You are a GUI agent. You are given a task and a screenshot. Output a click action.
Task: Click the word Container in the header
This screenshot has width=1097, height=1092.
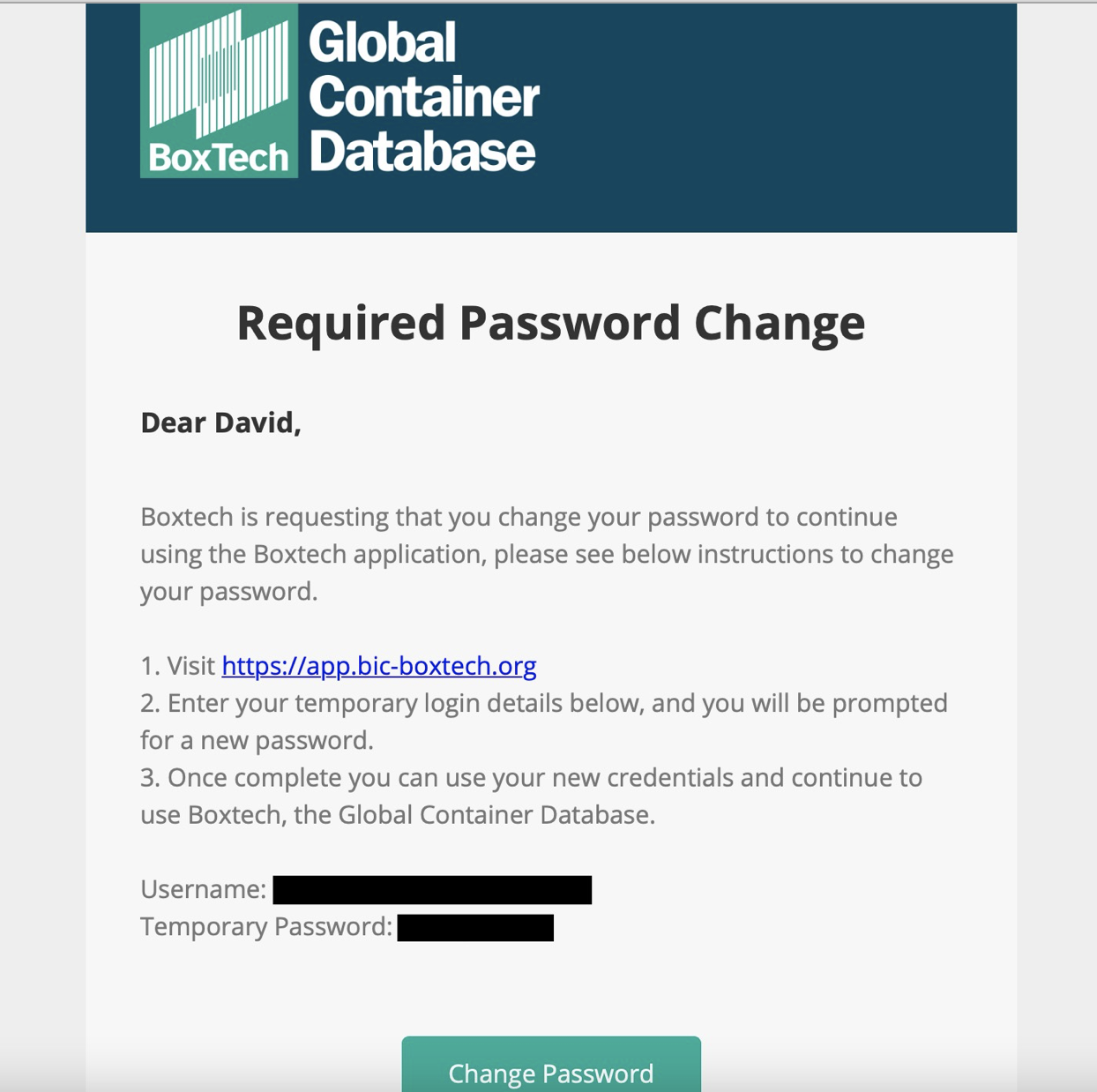click(424, 96)
